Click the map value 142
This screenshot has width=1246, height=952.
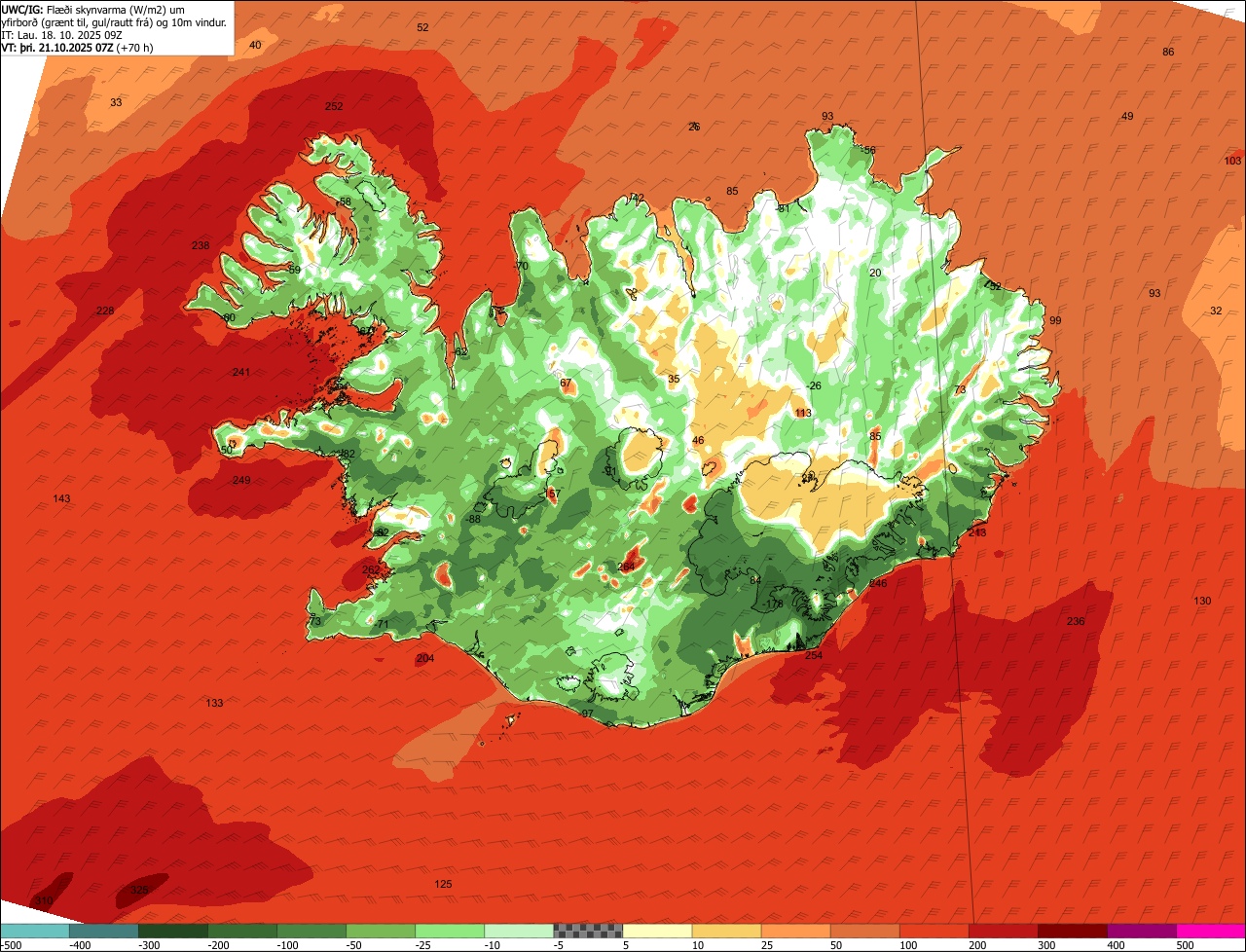click(636, 198)
